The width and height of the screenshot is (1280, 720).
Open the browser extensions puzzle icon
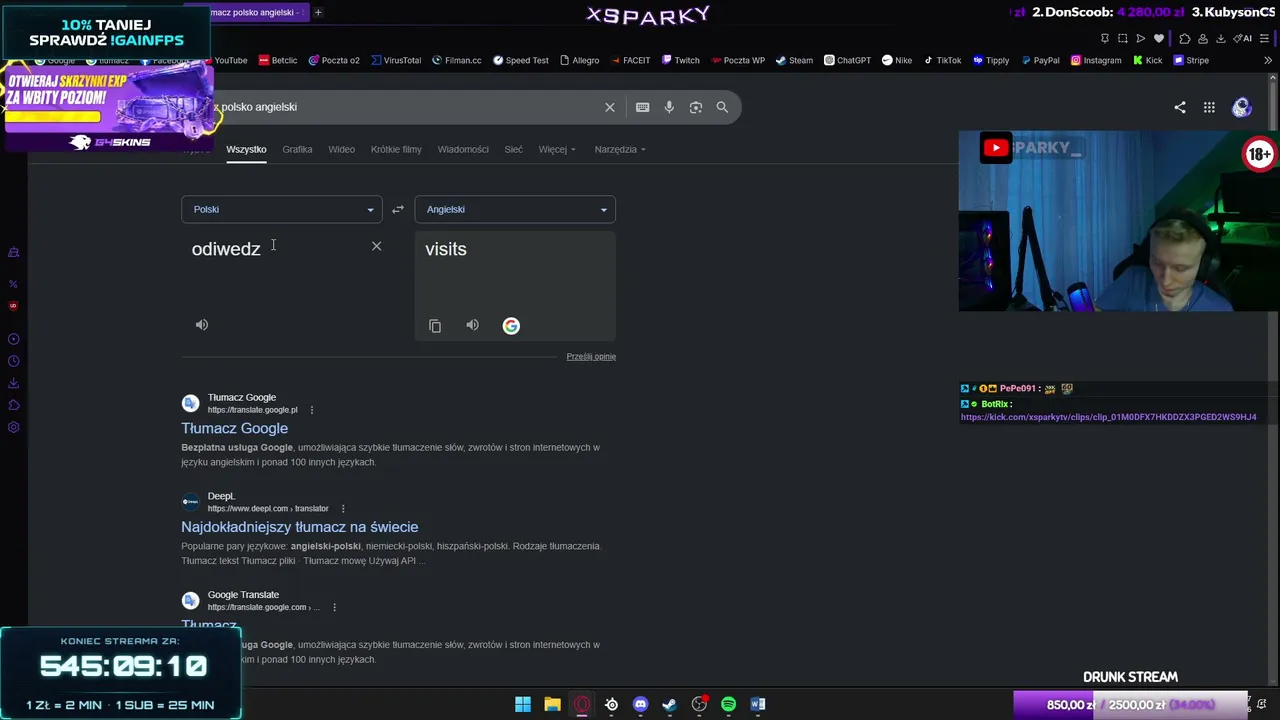click(x=1184, y=38)
